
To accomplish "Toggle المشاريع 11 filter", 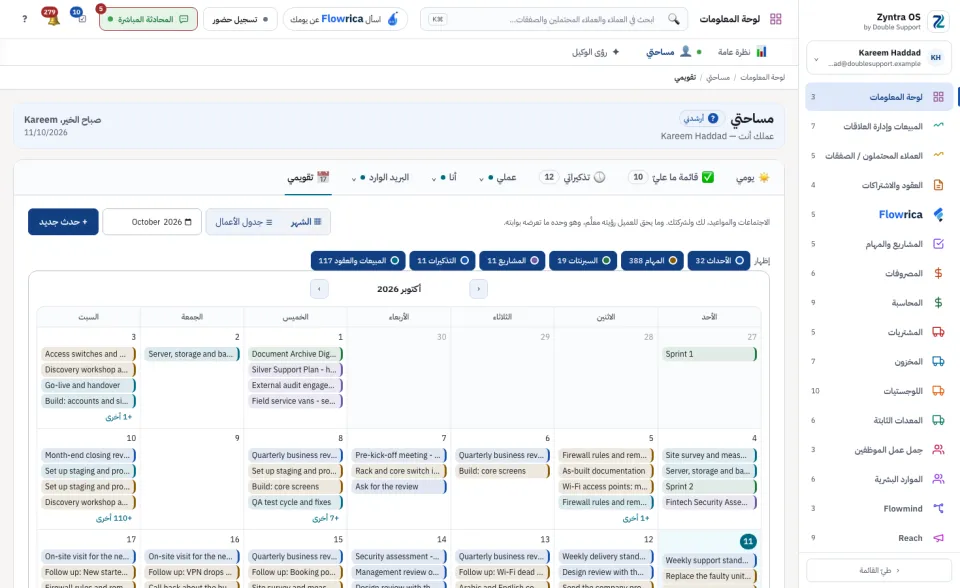I will coord(512,261).
